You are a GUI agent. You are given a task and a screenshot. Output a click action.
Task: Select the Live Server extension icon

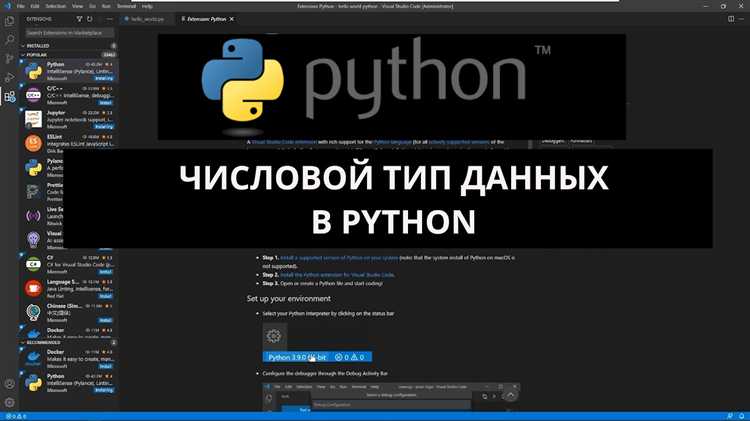33,216
